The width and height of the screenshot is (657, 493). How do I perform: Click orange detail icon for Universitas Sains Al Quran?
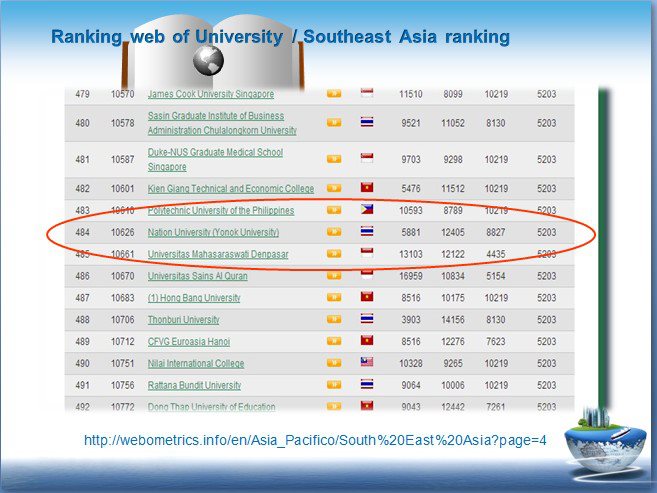[334, 275]
